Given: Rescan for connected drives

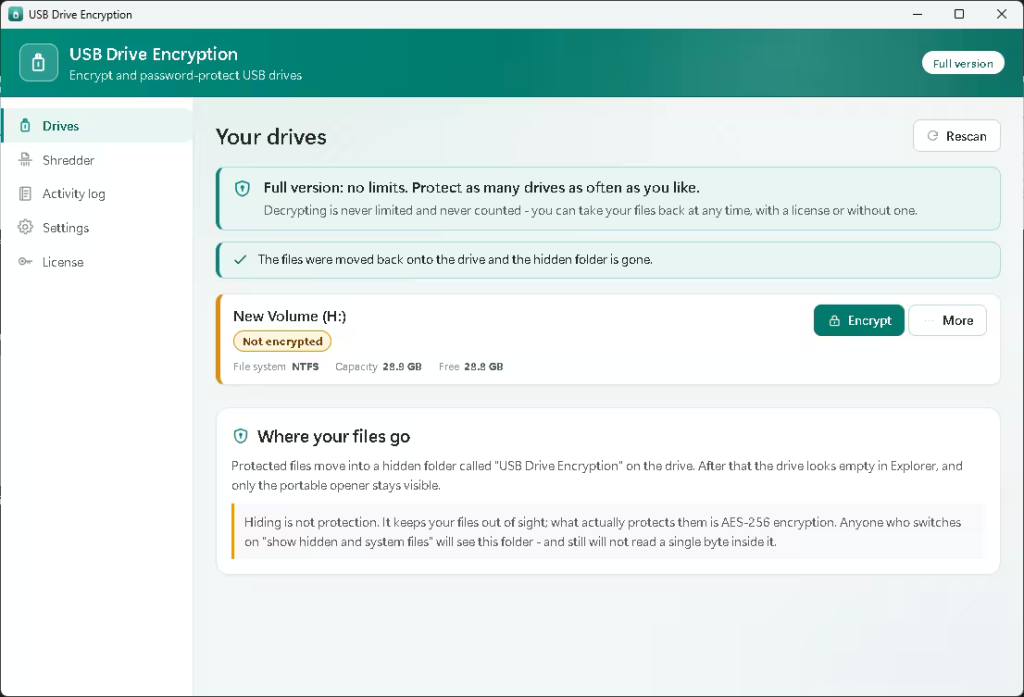Looking at the screenshot, I should pos(957,136).
